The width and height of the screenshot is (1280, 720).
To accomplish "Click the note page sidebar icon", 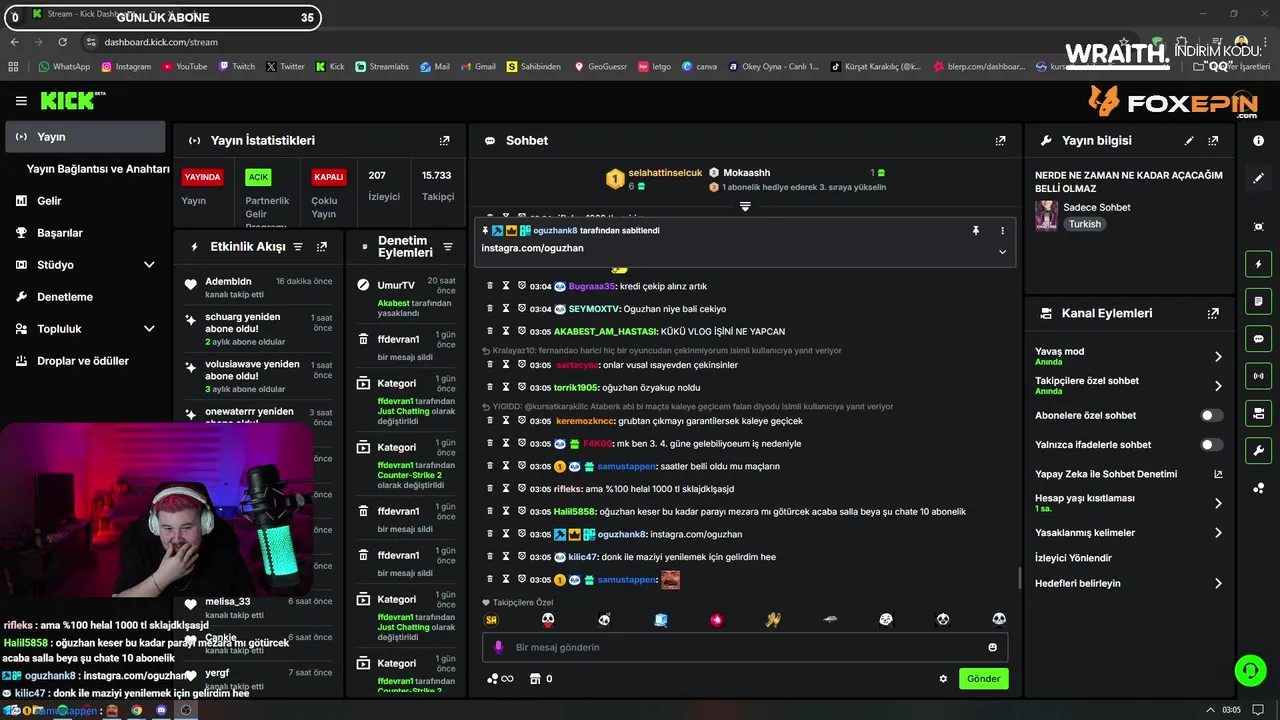I will pos(1258,301).
